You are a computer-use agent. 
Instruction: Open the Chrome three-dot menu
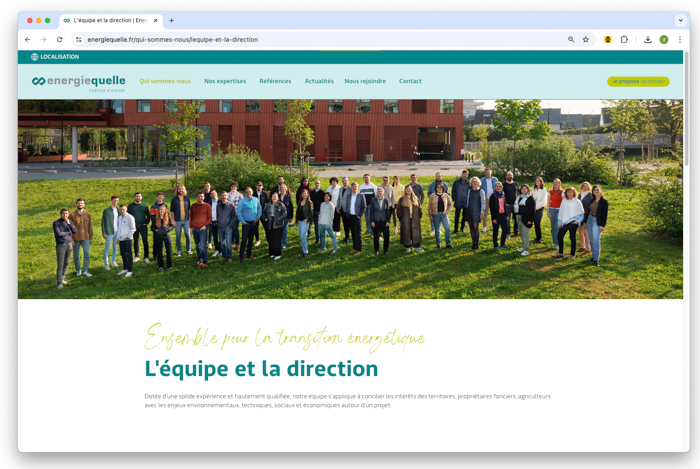tap(680, 40)
